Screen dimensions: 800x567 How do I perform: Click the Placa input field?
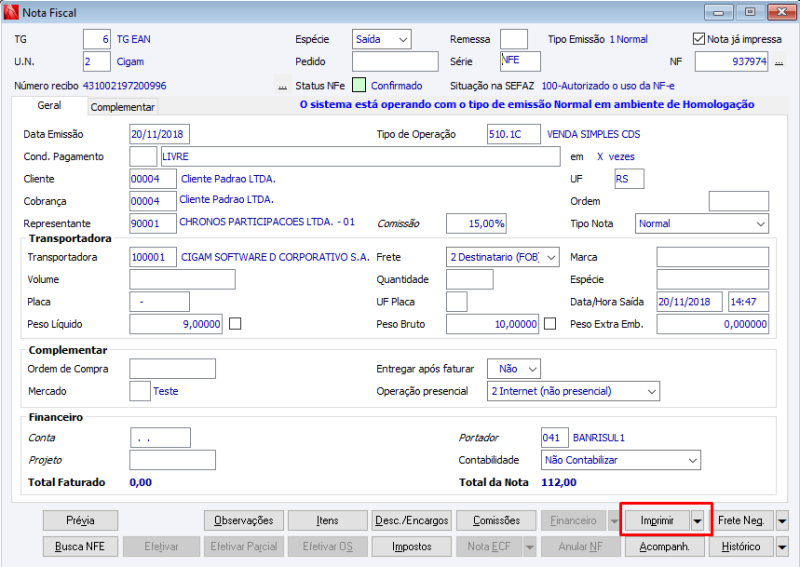coord(159,302)
